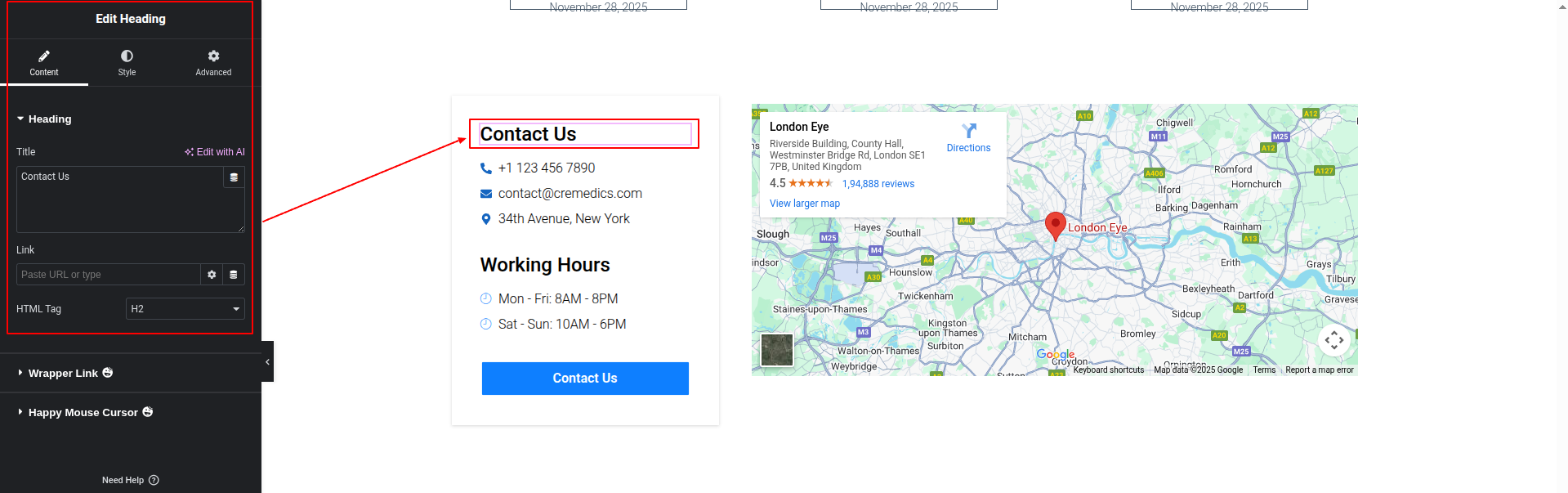
Task: Open the HTML Tag dropdown
Action: pyautogui.click(x=185, y=309)
